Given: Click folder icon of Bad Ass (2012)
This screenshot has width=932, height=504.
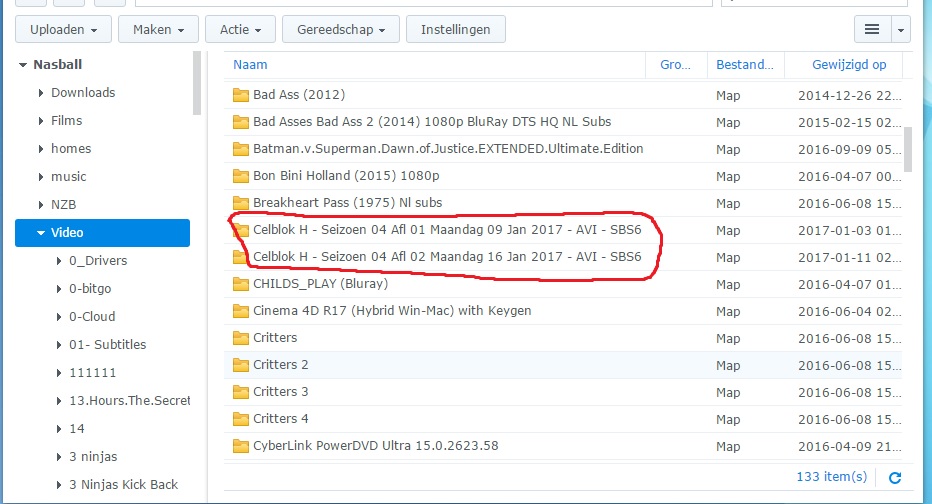Looking at the screenshot, I should [240, 96].
